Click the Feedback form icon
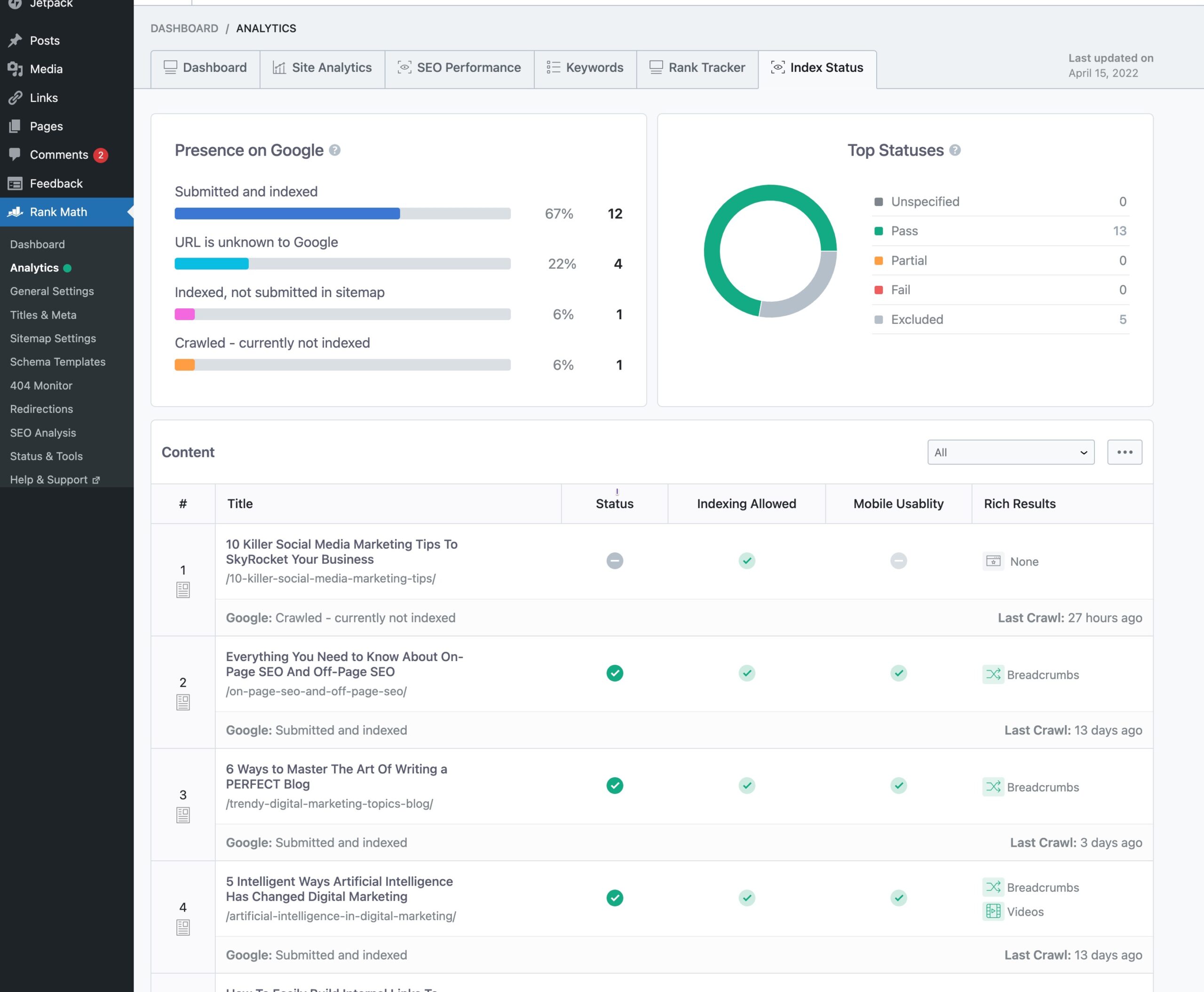The width and height of the screenshot is (1204, 992). (16, 183)
